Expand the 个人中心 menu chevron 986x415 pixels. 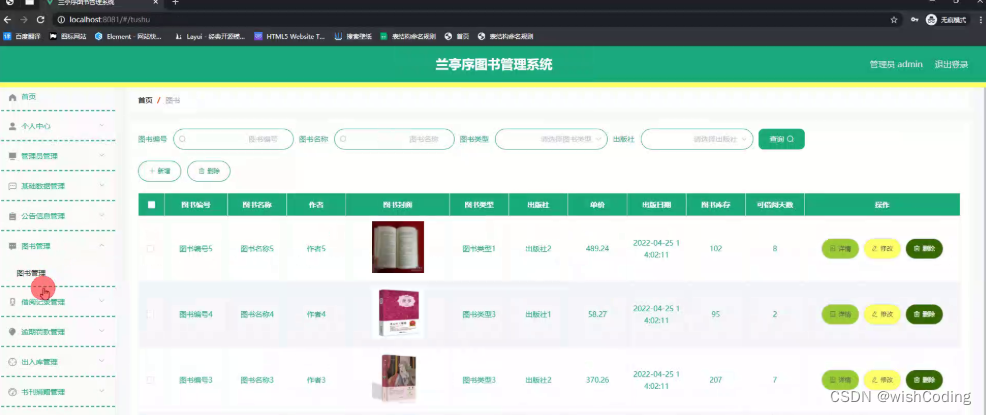pos(102,126)
